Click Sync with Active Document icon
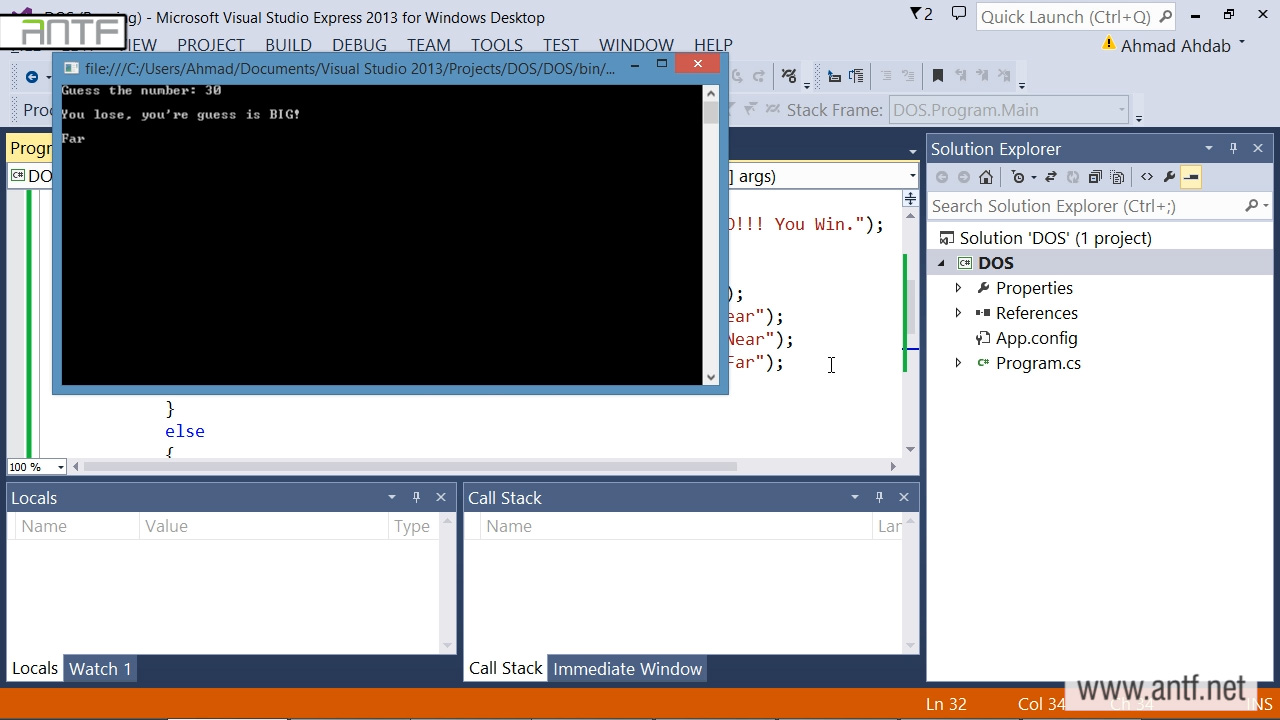Viewport: 1280px width, 720px height. coord(1050,177)
